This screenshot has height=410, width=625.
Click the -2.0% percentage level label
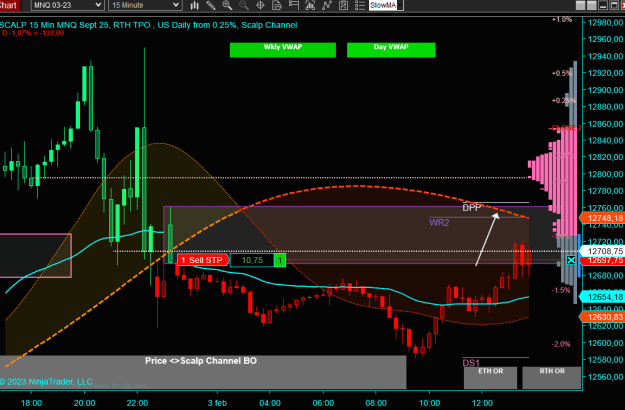click(x=561, y=344)
